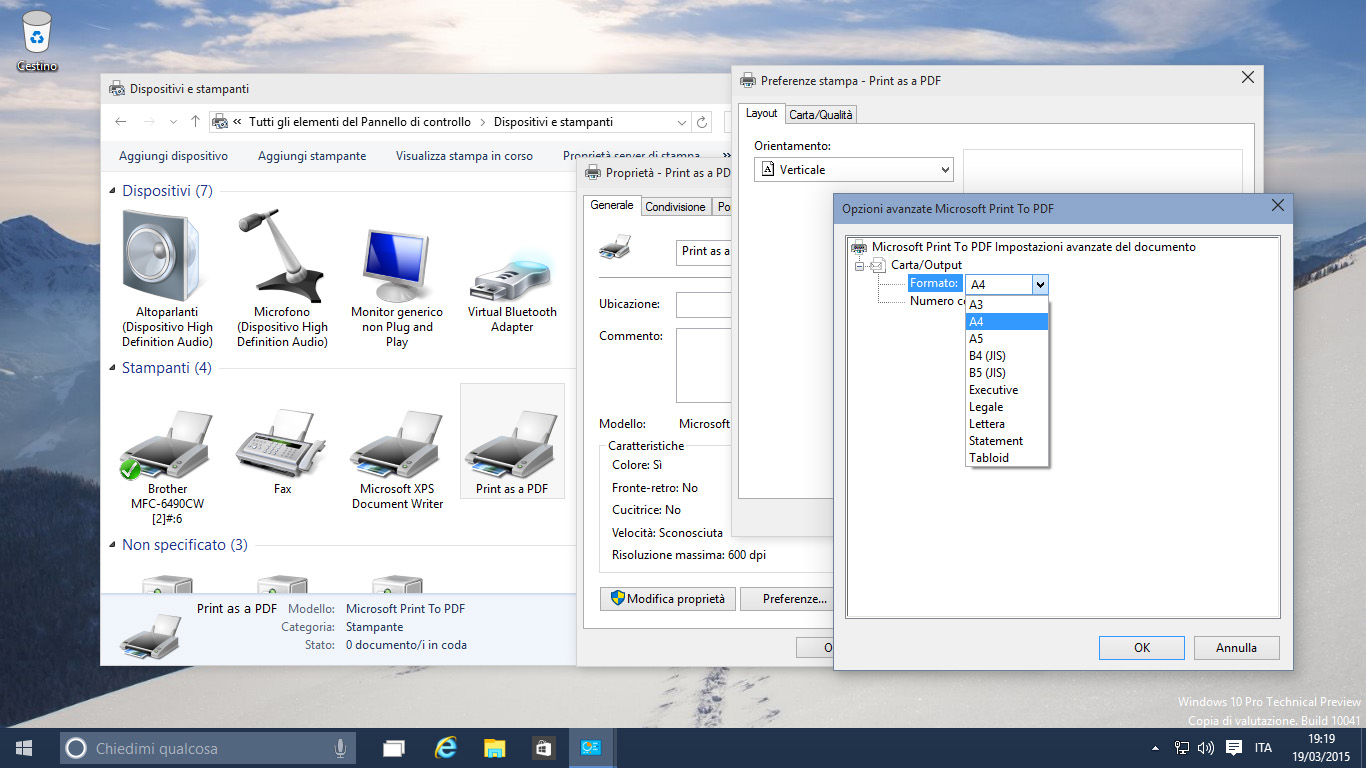Switch to the Layout tab
The image size is (1366, 768).
[x=762, y=113]
